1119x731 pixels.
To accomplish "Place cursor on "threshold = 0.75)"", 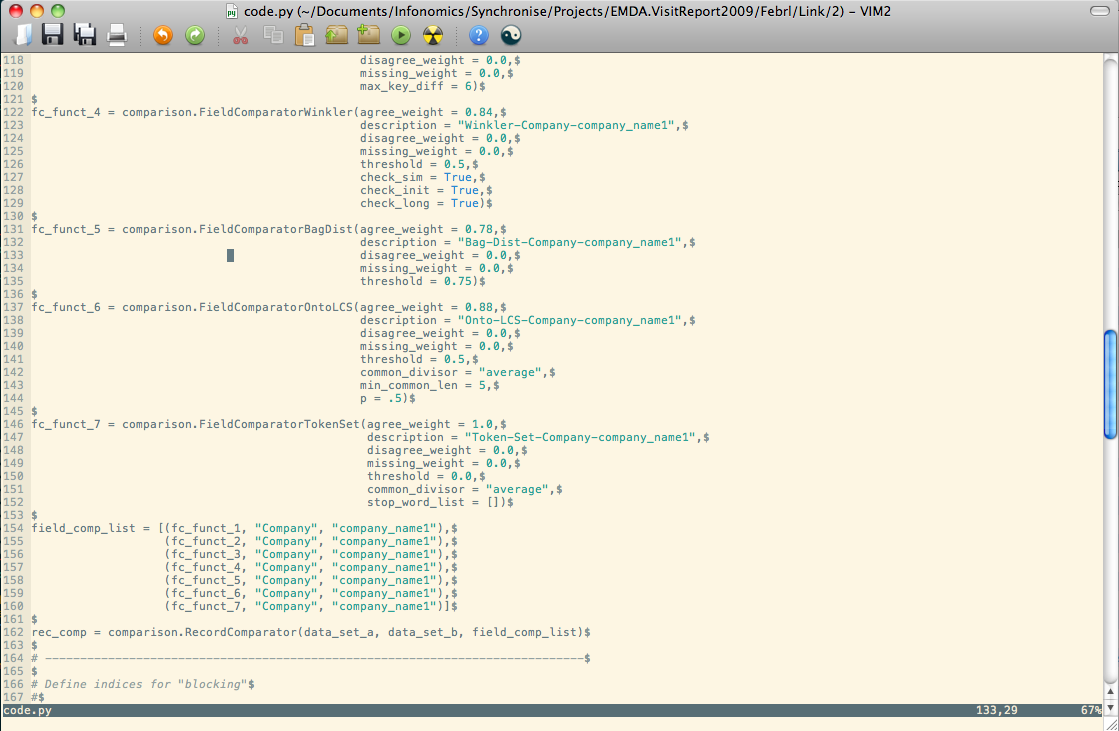I will tap(422, 281).
